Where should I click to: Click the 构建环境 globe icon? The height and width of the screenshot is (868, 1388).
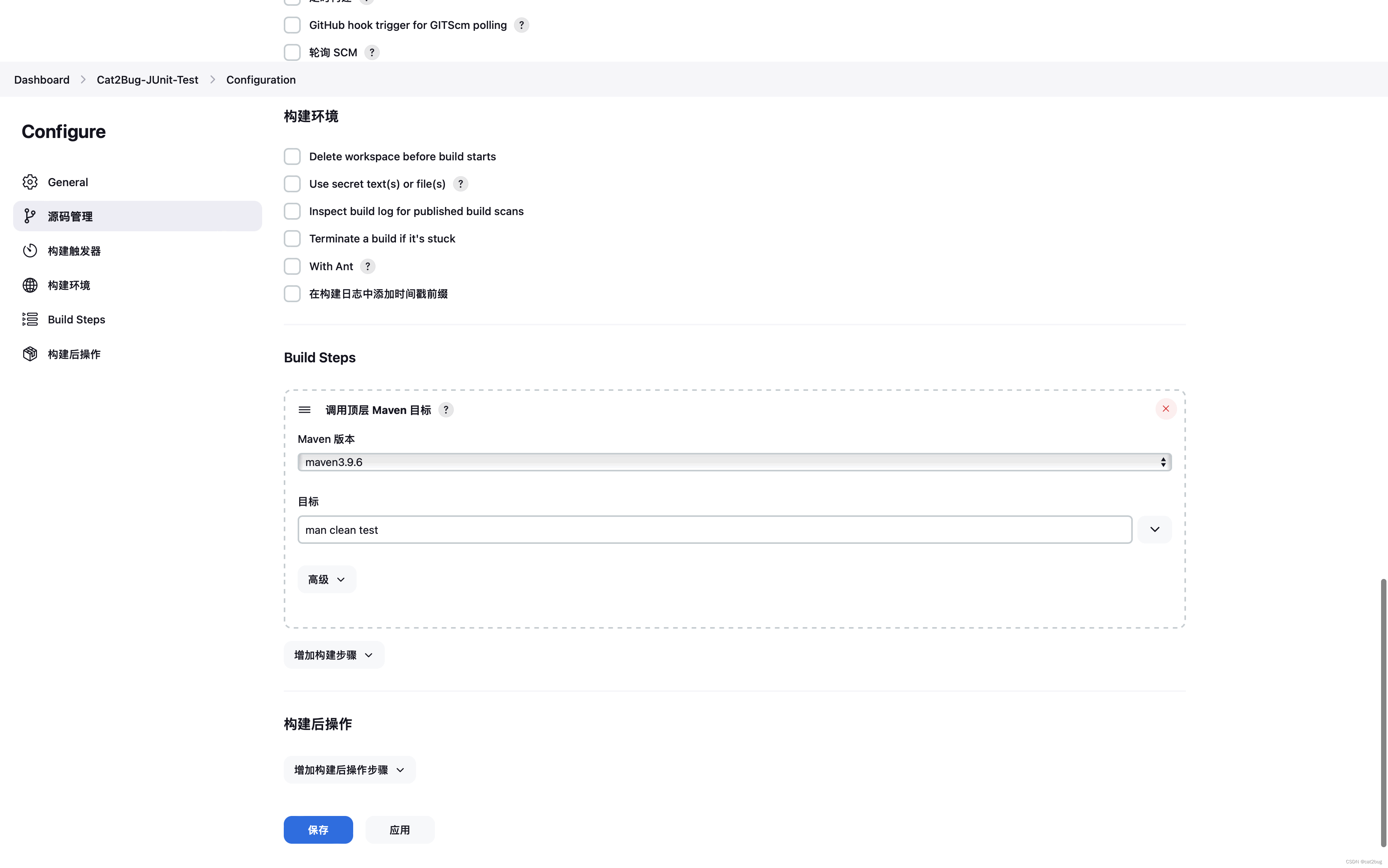click(30, 285)
